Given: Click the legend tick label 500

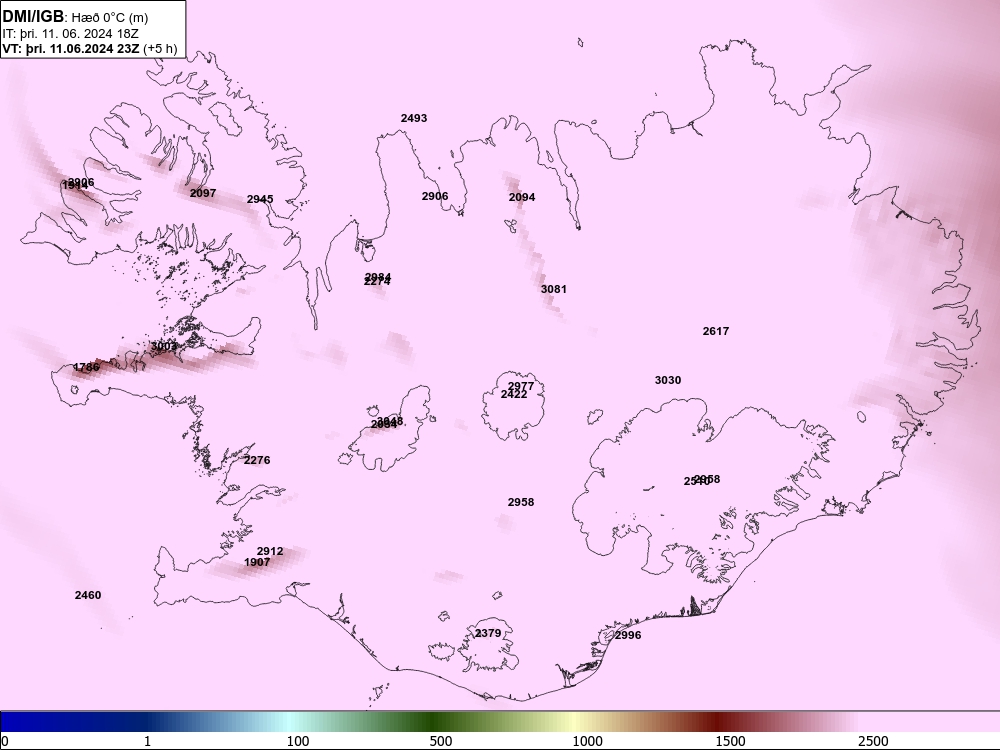Looking at the screenshot, I should coord(441,741).
